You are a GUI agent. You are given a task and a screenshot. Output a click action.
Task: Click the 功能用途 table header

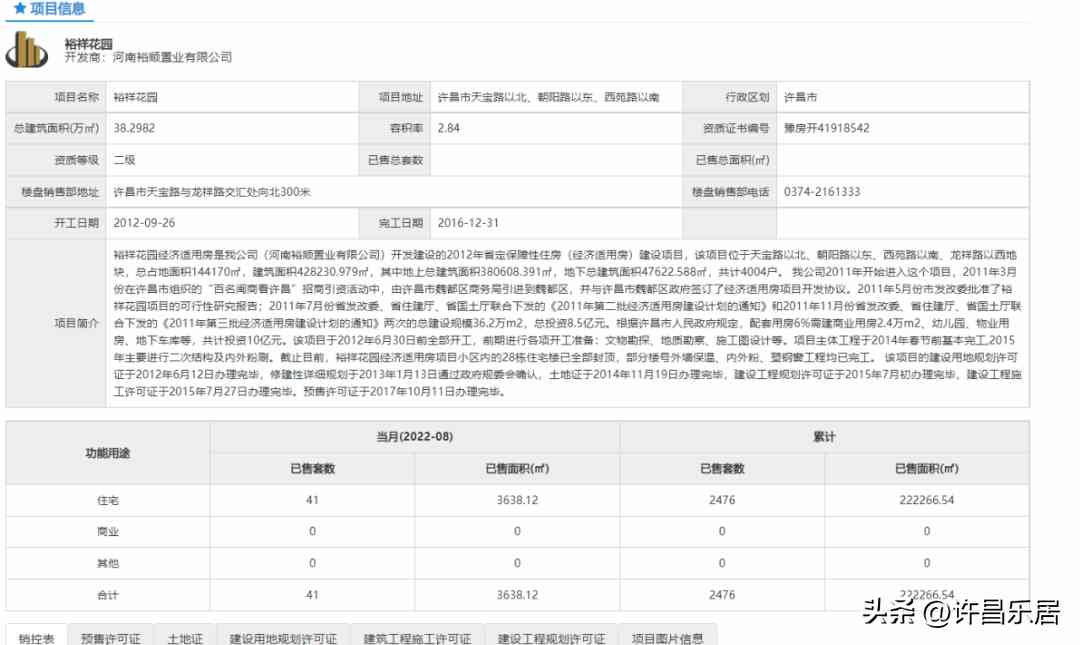tap(107, 453)
